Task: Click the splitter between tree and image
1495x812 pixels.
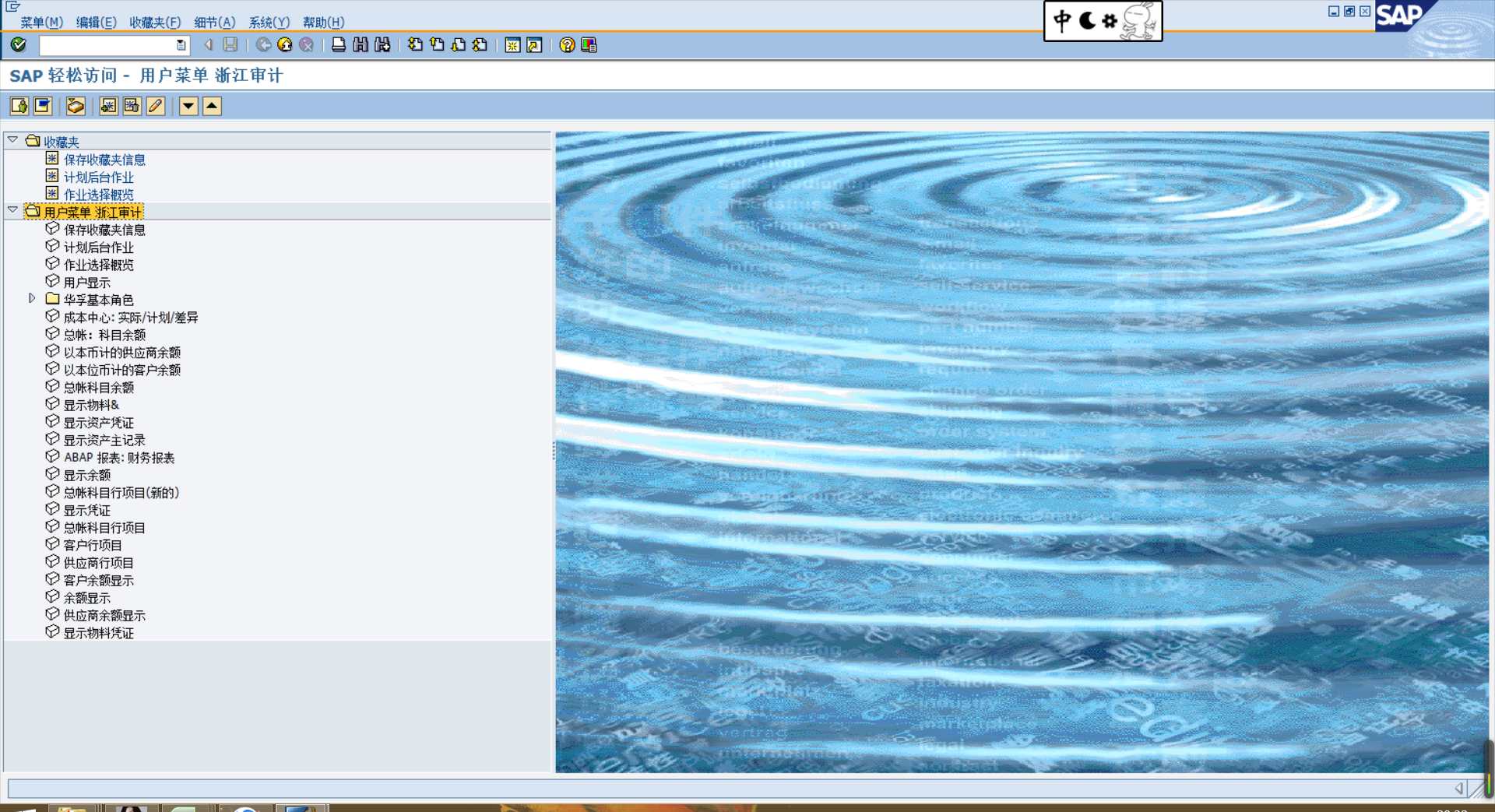Action: tap(554, 452)
